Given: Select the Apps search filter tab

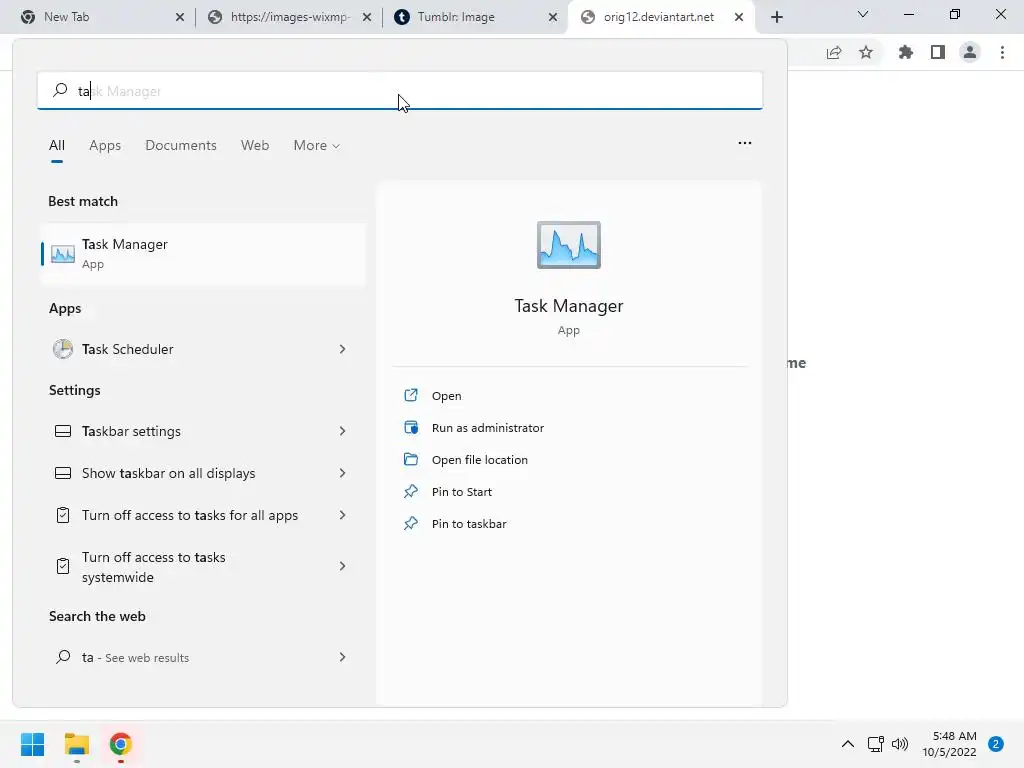Looking at the screenshot, I should [105, 146].
